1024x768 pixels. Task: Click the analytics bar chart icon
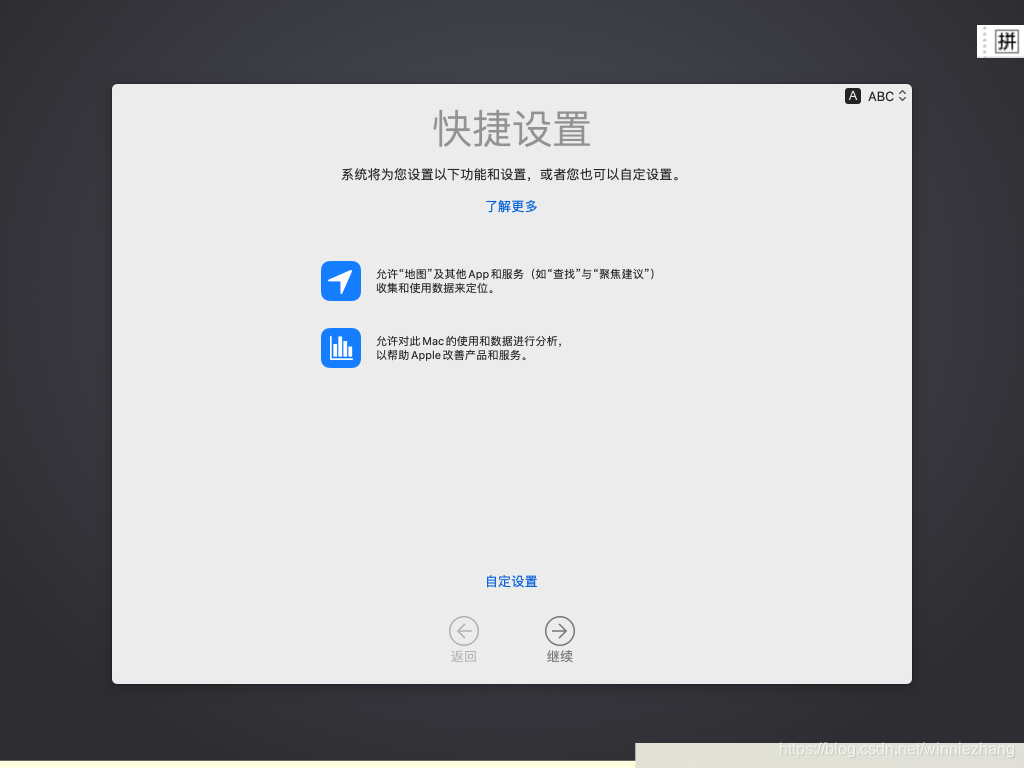click(341, 348)
